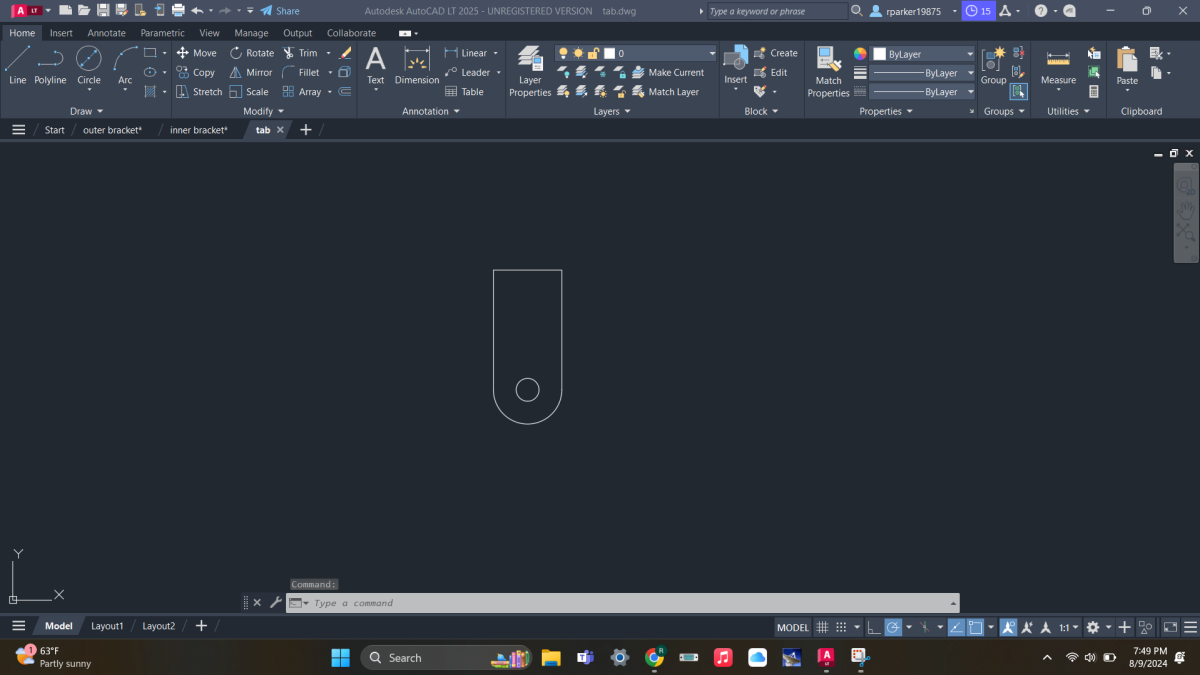
Task: Insert a Table
Action: click(x=464, y=91)
